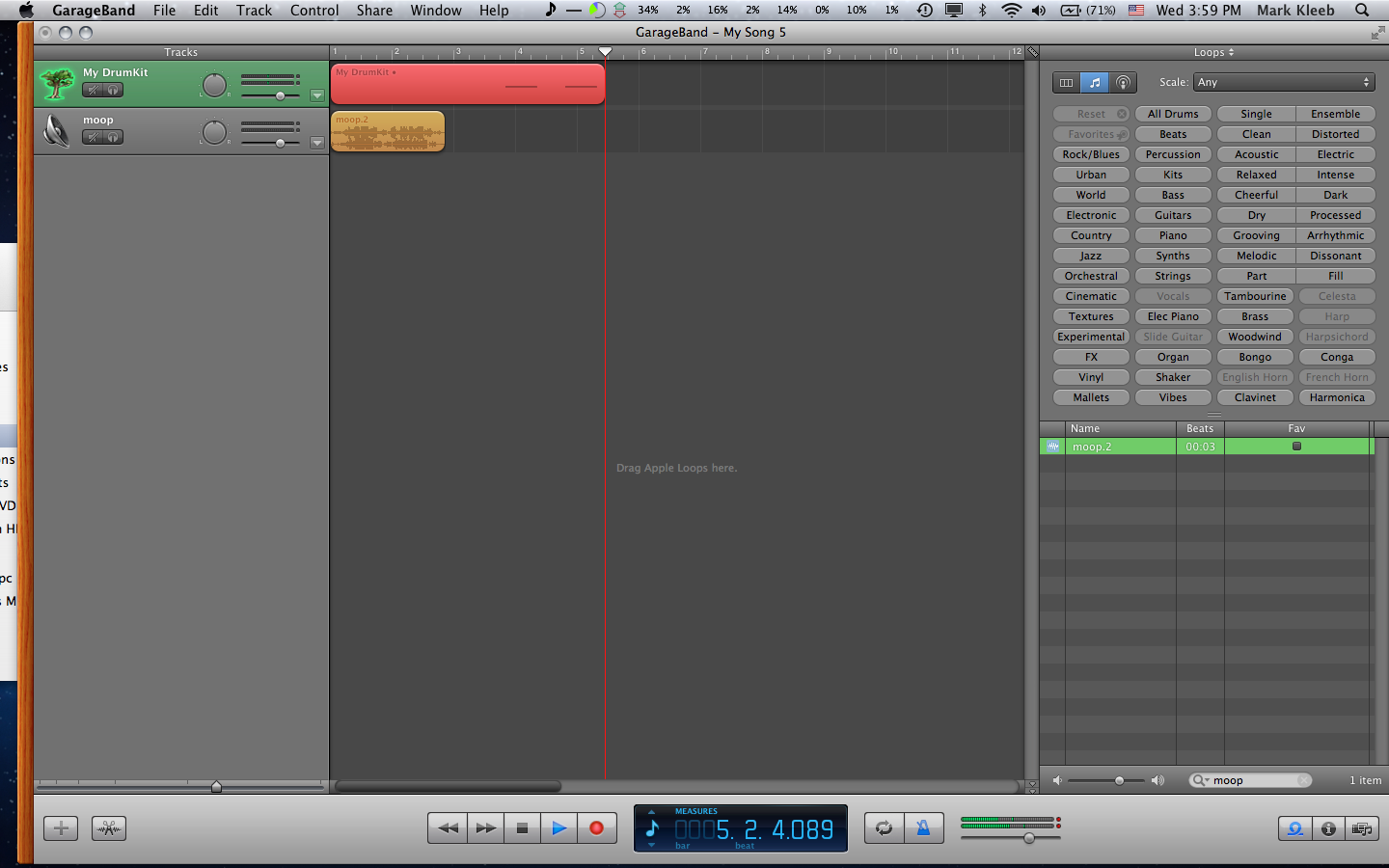Rewind the playhead
The height and width of the screenshot is (868, 1389).
click(x=448, y=827)
